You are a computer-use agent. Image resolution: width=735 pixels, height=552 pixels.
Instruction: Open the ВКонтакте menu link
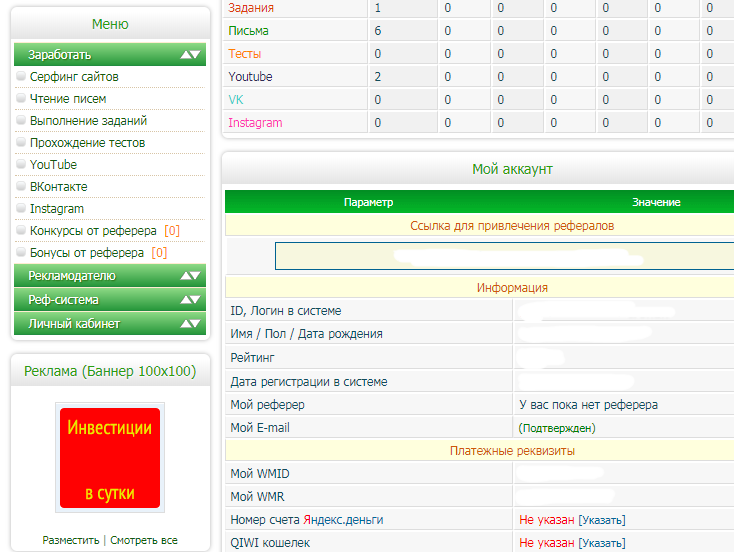59,187
